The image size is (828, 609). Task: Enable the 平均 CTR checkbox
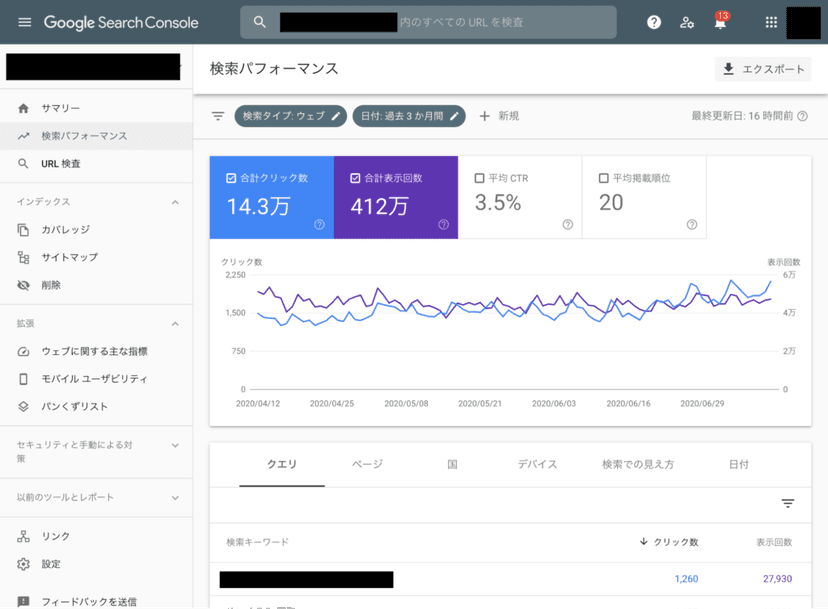coord(479,178)
